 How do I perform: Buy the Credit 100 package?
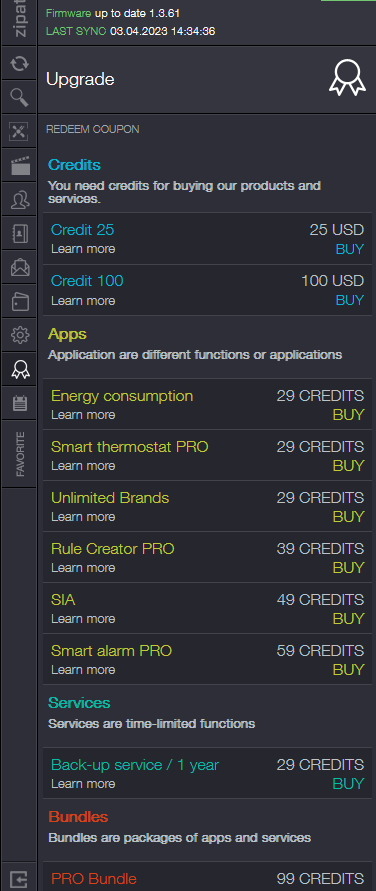(x=350, y=300)
